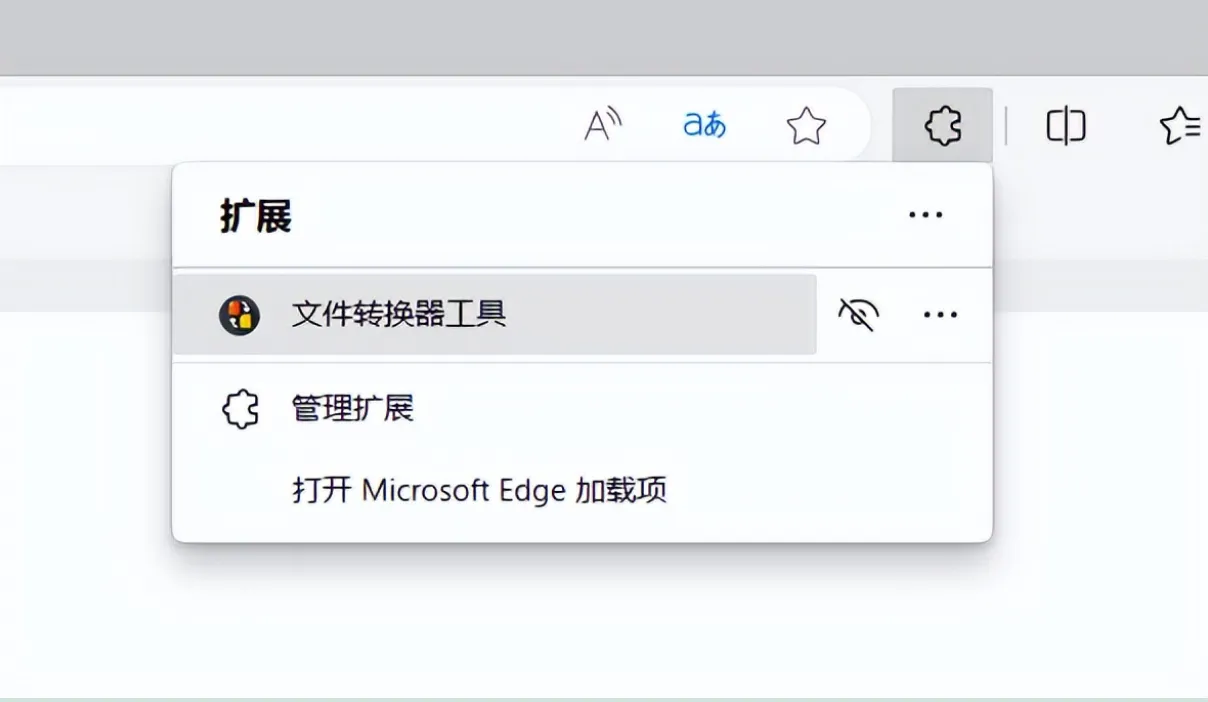Toggle toolbar visibility eye for 文件转换器工具
Screen dimensions: 1208x702
858,315
